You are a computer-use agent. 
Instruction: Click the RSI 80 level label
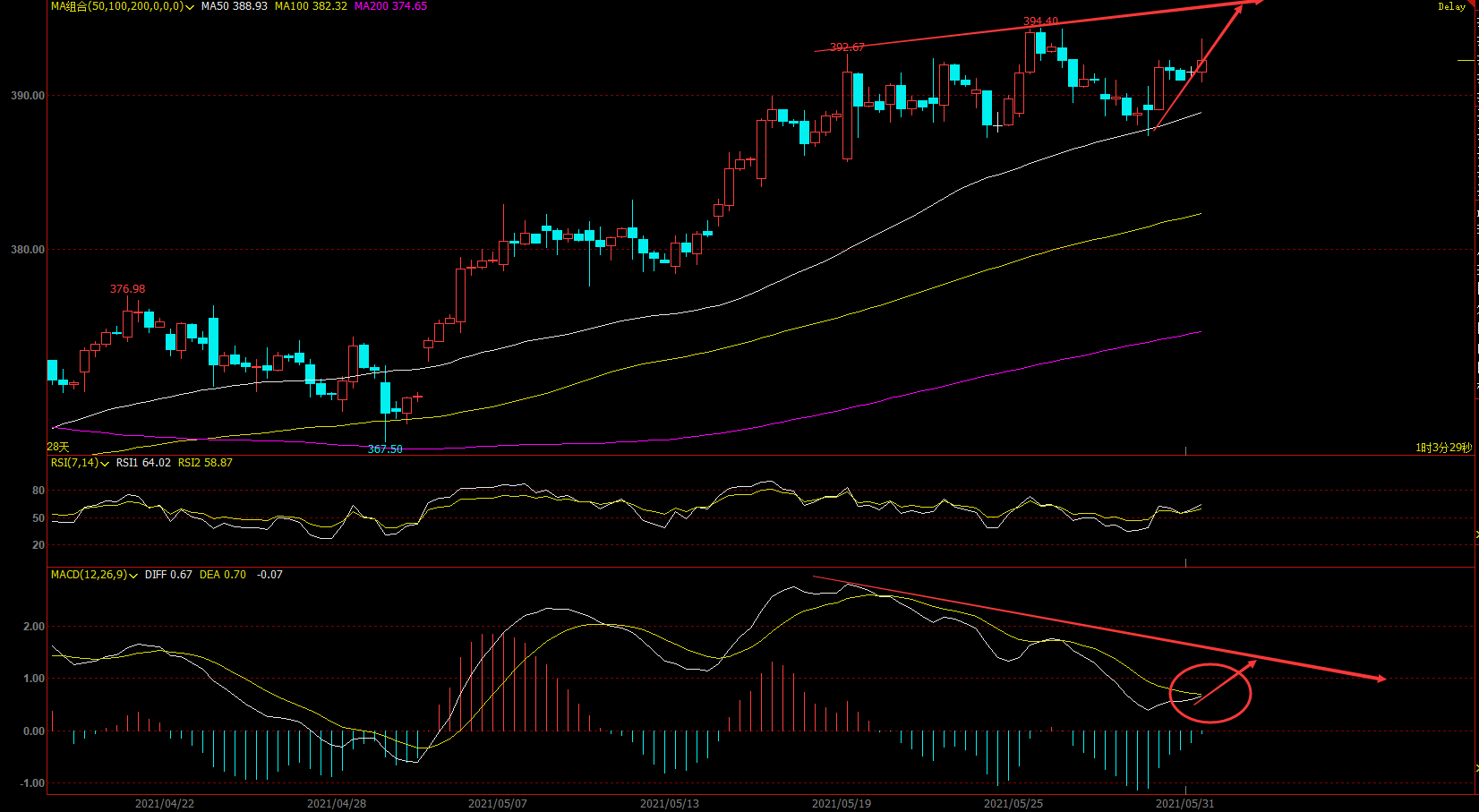coord(38,491)
